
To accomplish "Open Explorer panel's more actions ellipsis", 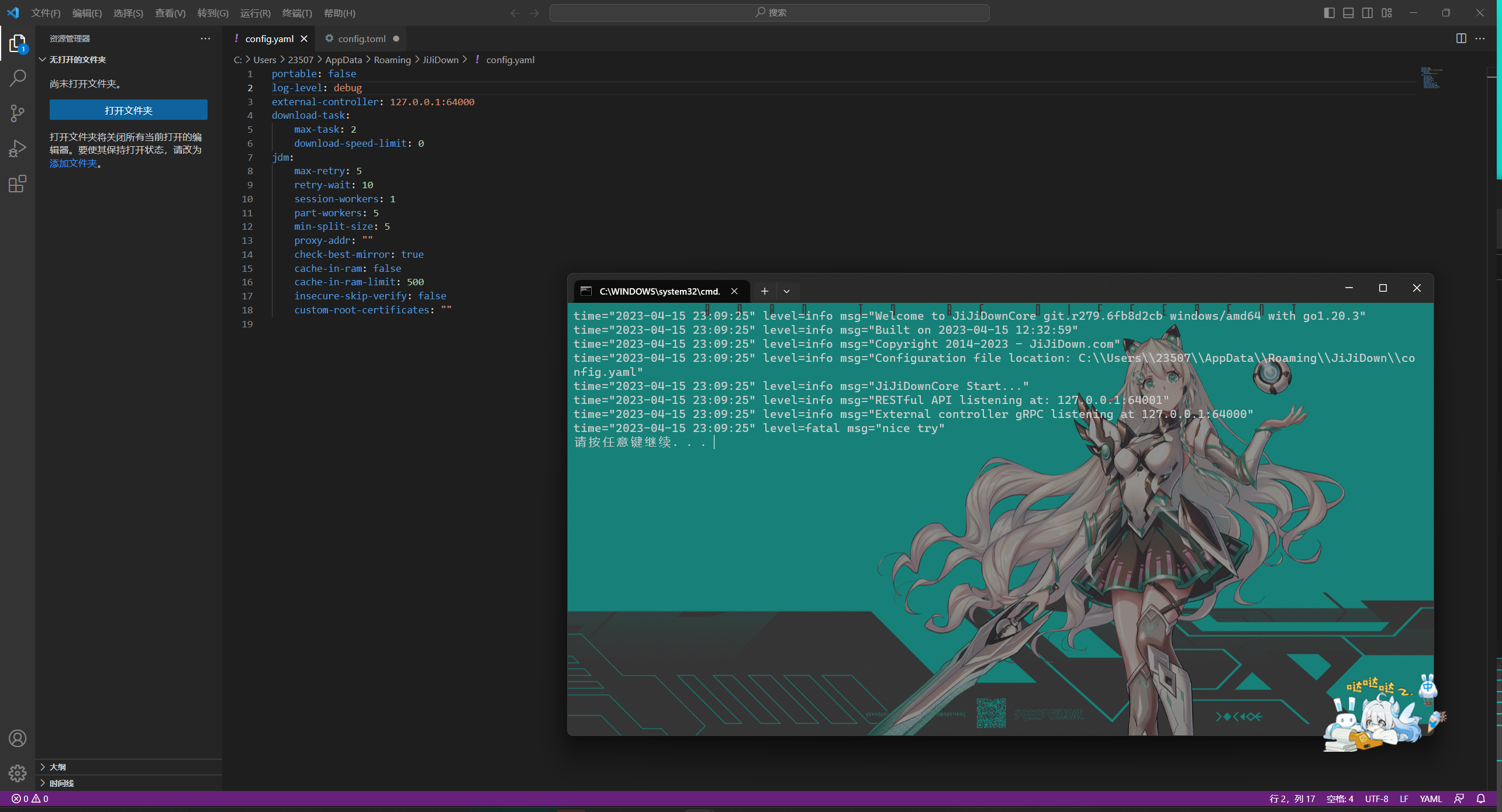I will (x=205, y=39).
